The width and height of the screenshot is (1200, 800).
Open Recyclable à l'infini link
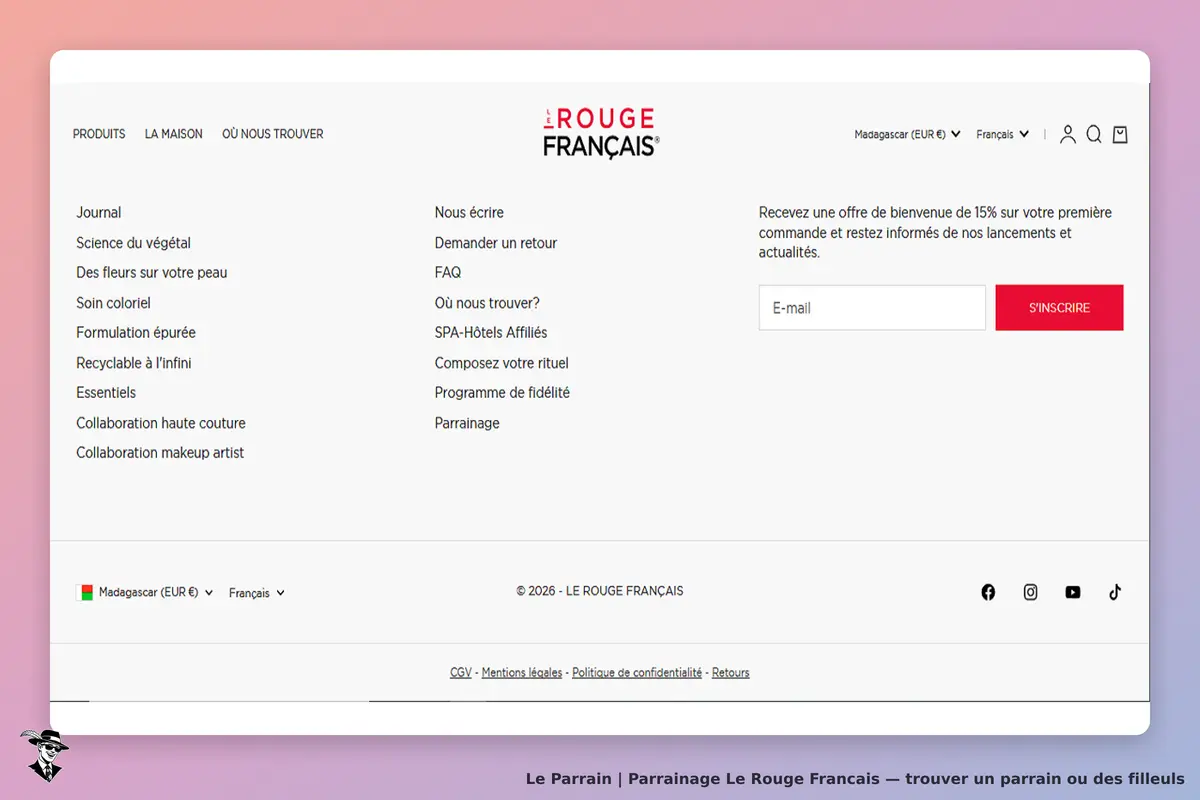click(134, 363)
